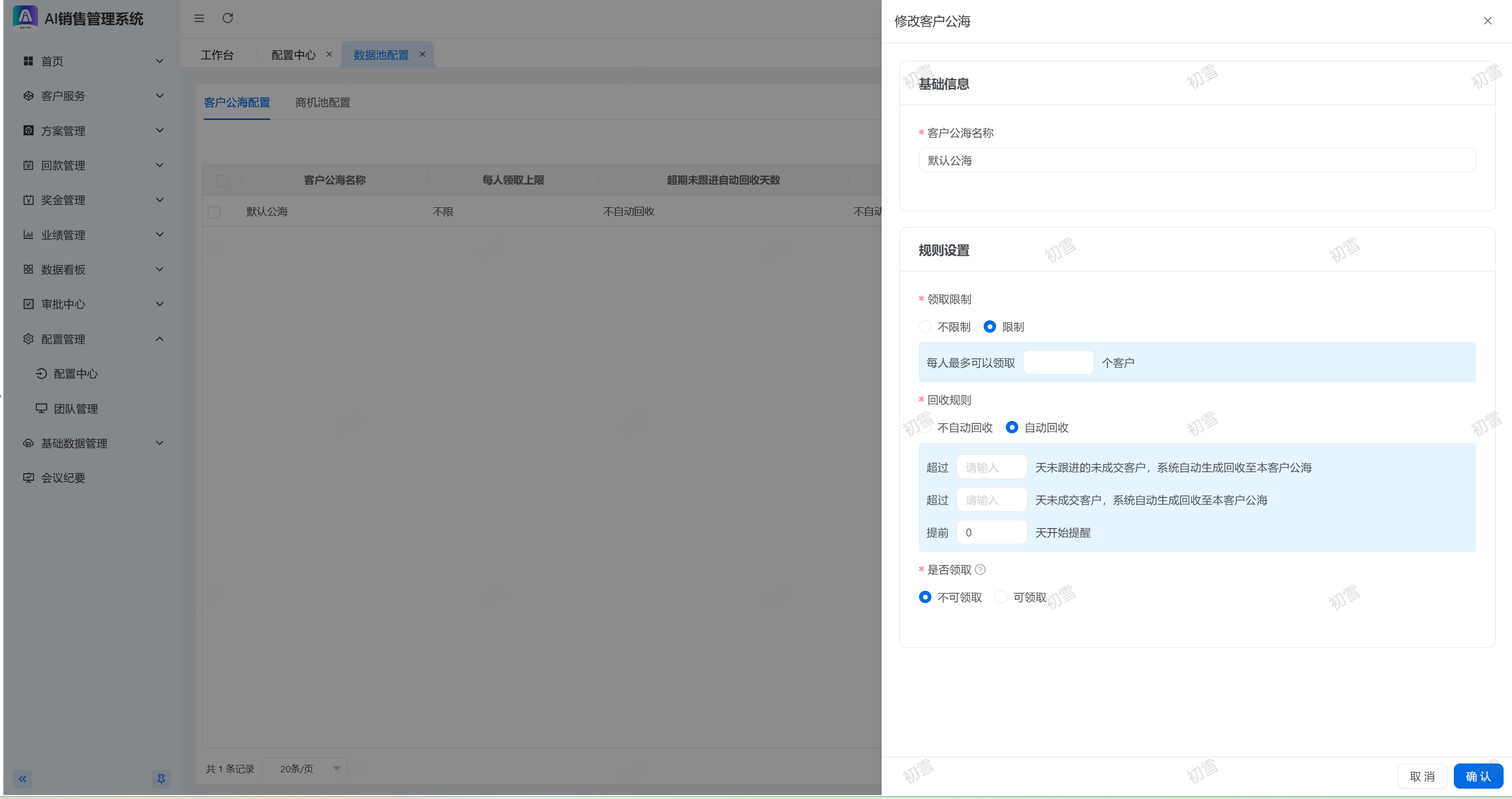1512x799 pixels.
Task: Switch to the 商机池配置 tab
Action: (x=322, y=103)
